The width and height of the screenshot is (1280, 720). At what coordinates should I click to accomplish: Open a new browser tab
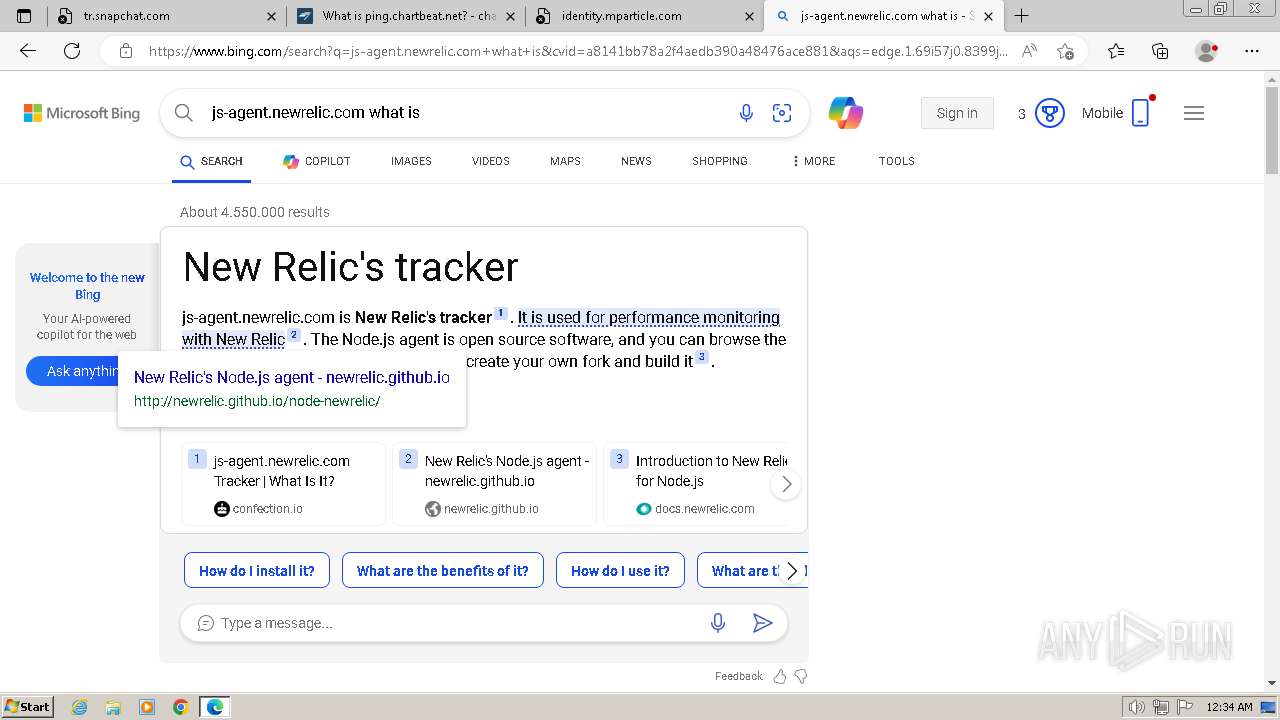[x=1021, y=16]
